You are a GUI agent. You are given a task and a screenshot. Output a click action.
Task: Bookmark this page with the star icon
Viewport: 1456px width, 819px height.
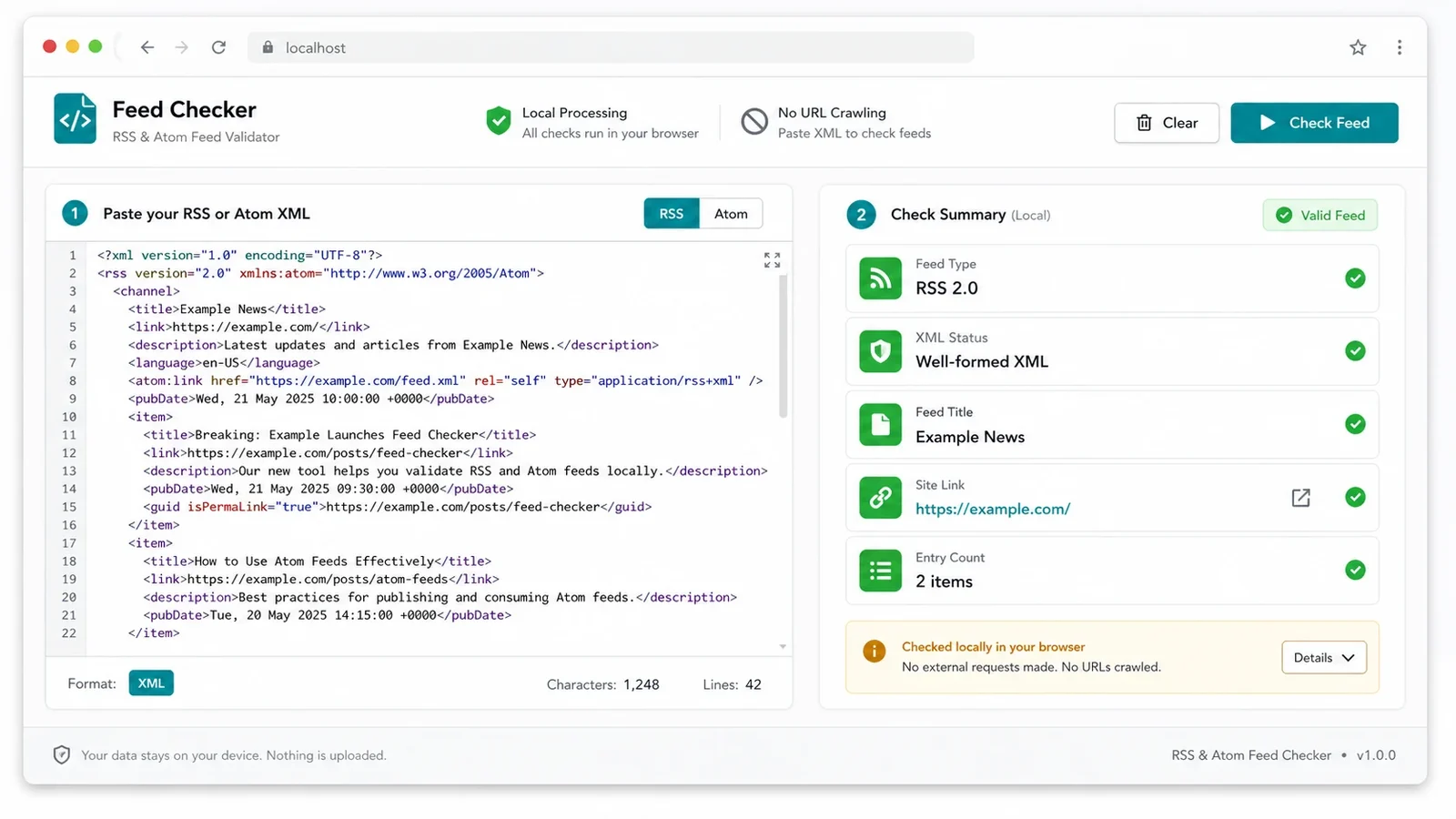1358,47
